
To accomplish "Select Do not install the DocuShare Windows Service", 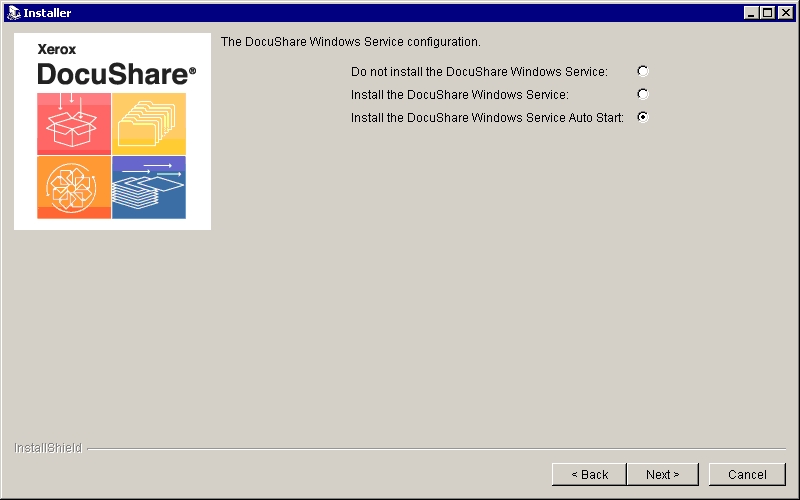I will coord(643,71).
